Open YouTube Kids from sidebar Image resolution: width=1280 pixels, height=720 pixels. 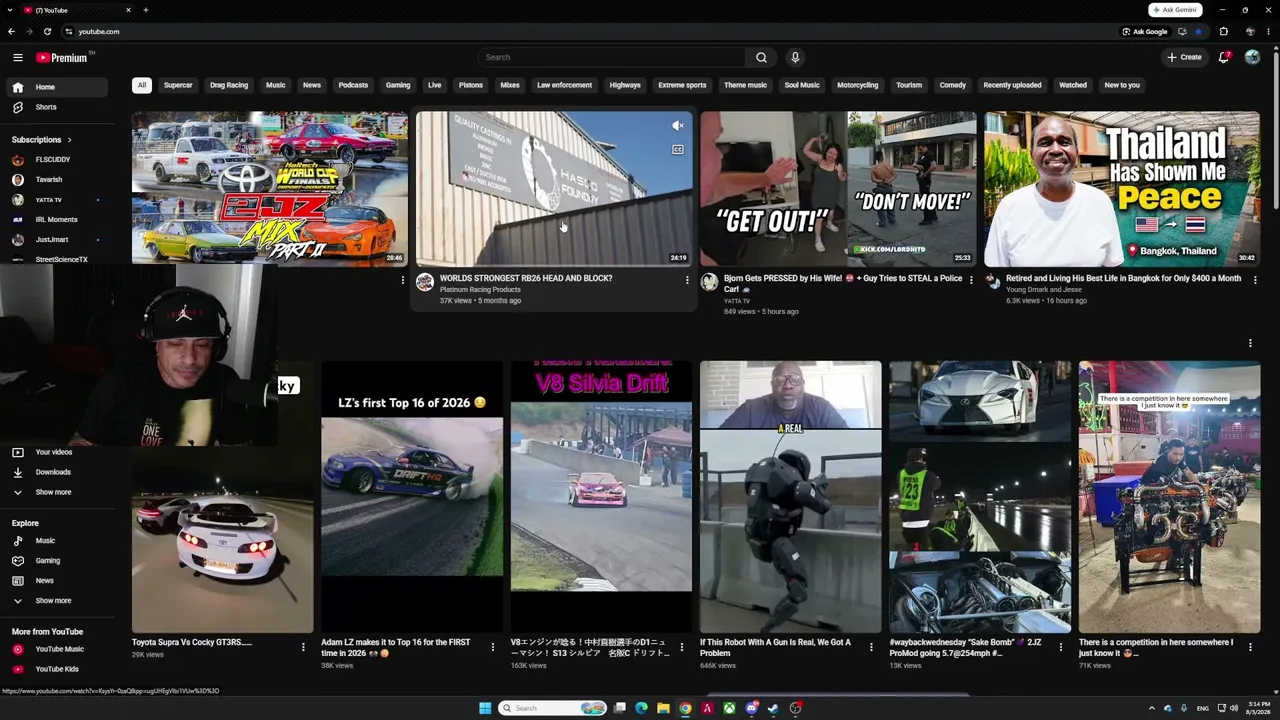click(x=57, y=669)
